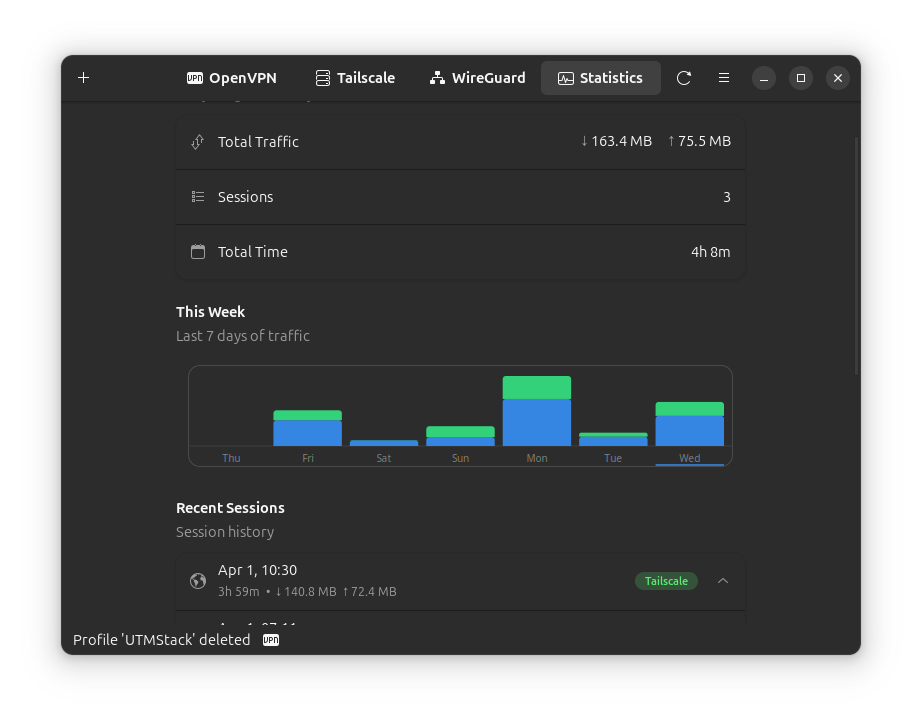Click the green Tailscale badge
Screen dimensions: 922x722
(666, 581)
